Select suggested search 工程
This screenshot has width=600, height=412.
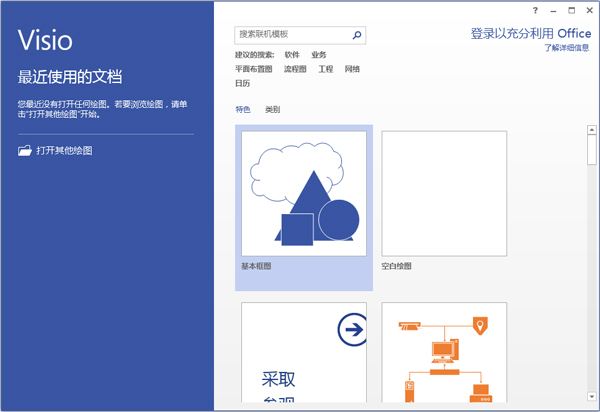pyautogui.click(x=325, y=69)
